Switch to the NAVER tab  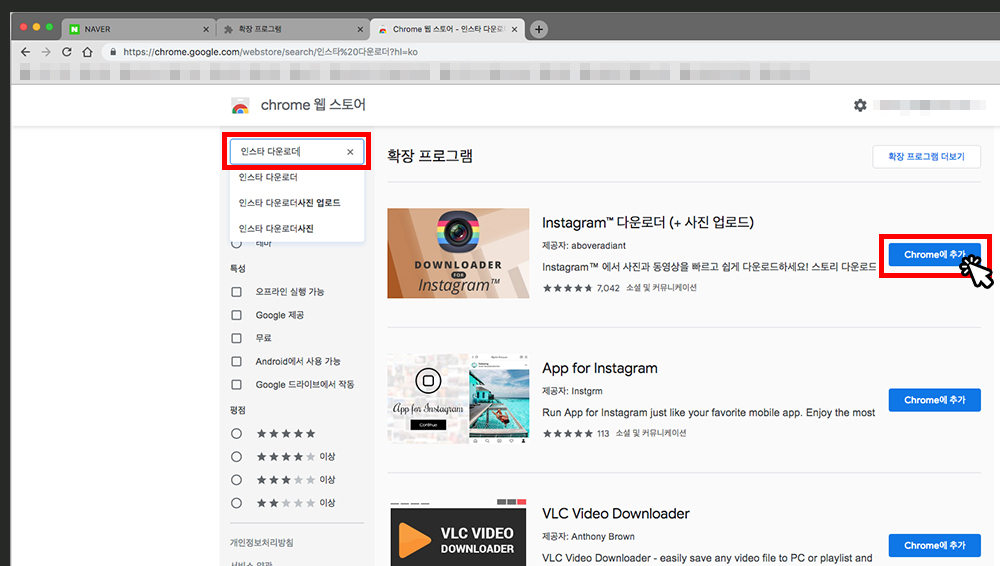tap(138, 29)
